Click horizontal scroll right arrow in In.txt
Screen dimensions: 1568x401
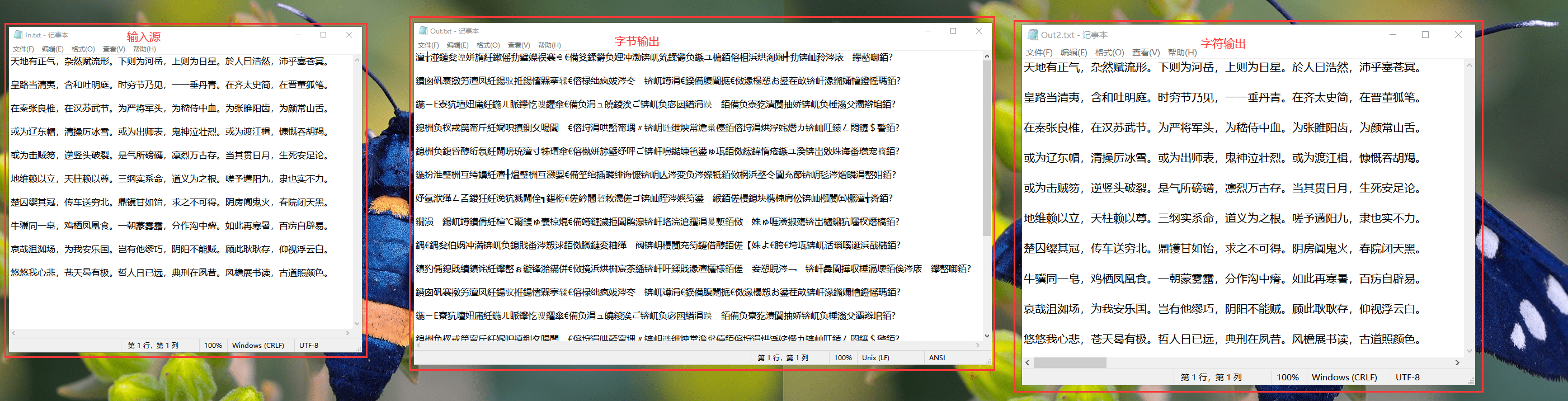coord(347,333)
